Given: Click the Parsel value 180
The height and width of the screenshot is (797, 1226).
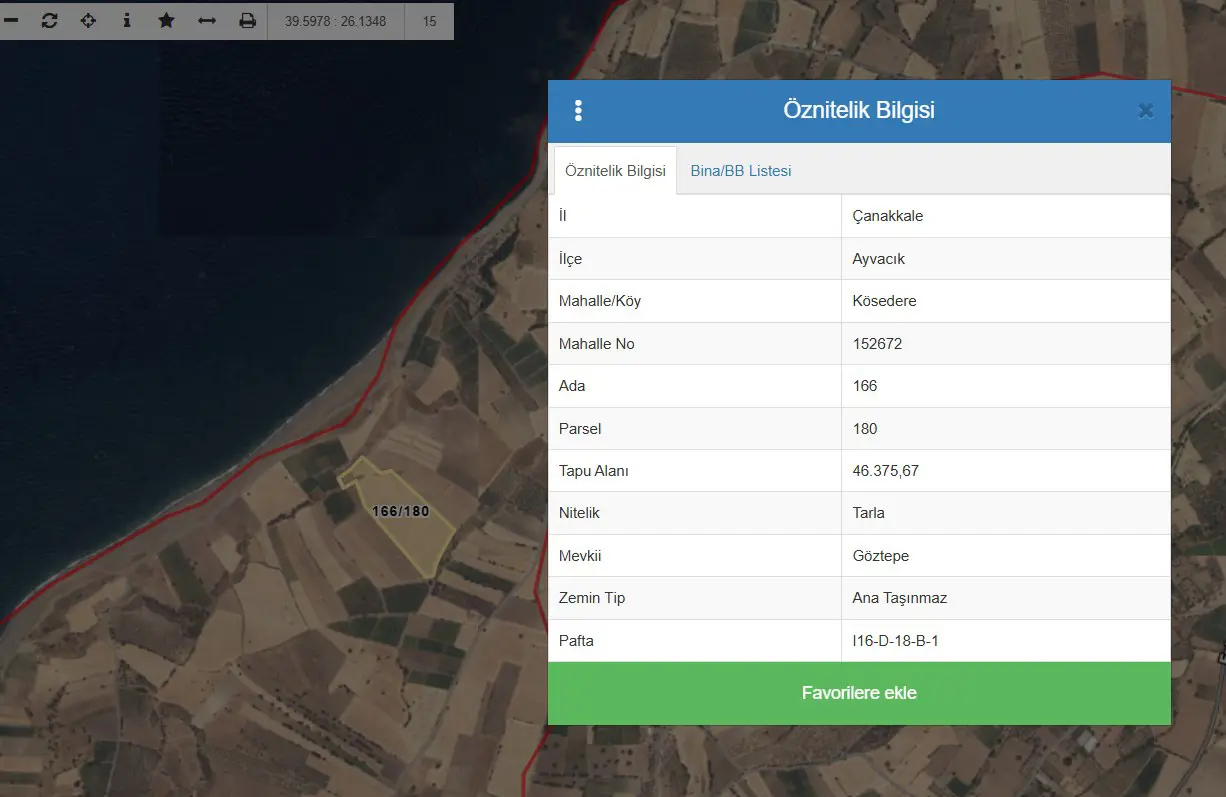Looking at the screenshot, I should click(865, 429).
